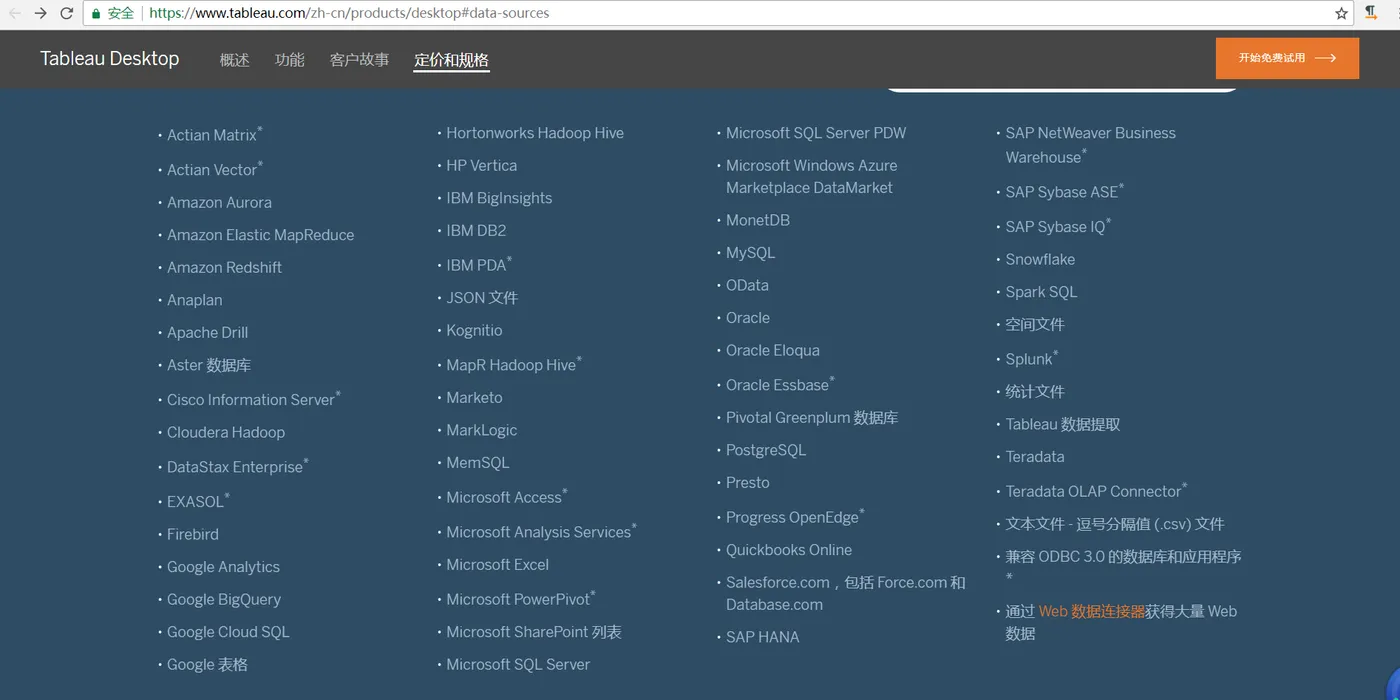
Task: Click Quickbooks Online list entry
Action: click(789, 550)
